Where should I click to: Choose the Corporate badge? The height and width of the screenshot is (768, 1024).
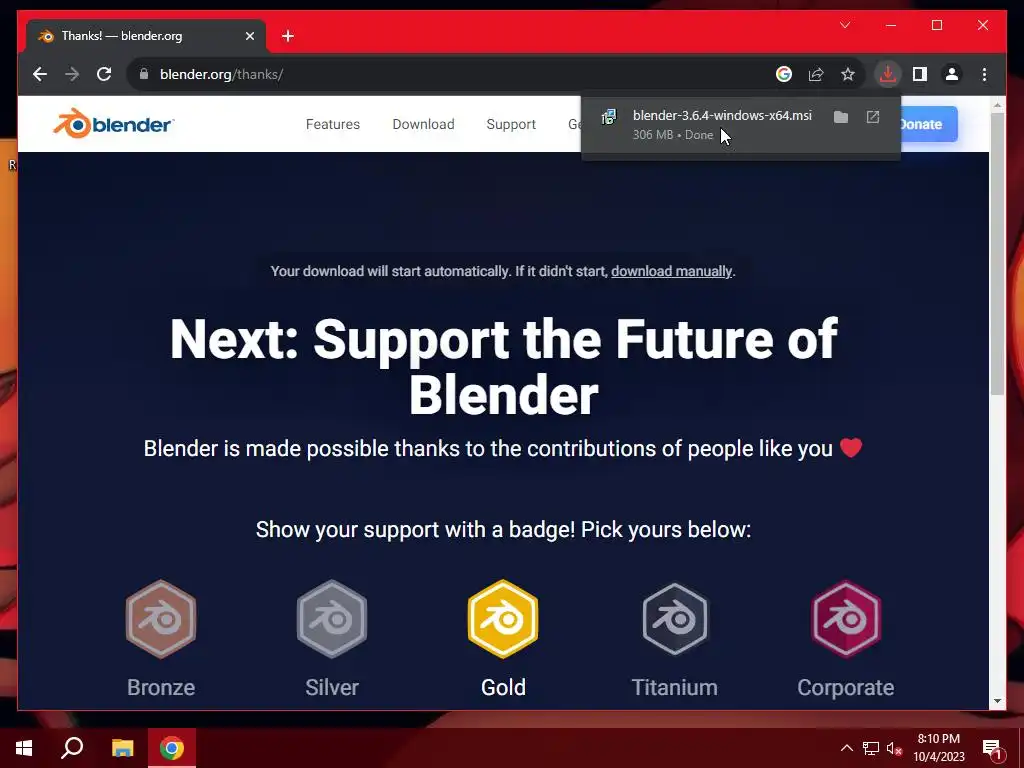coord(846,638)
